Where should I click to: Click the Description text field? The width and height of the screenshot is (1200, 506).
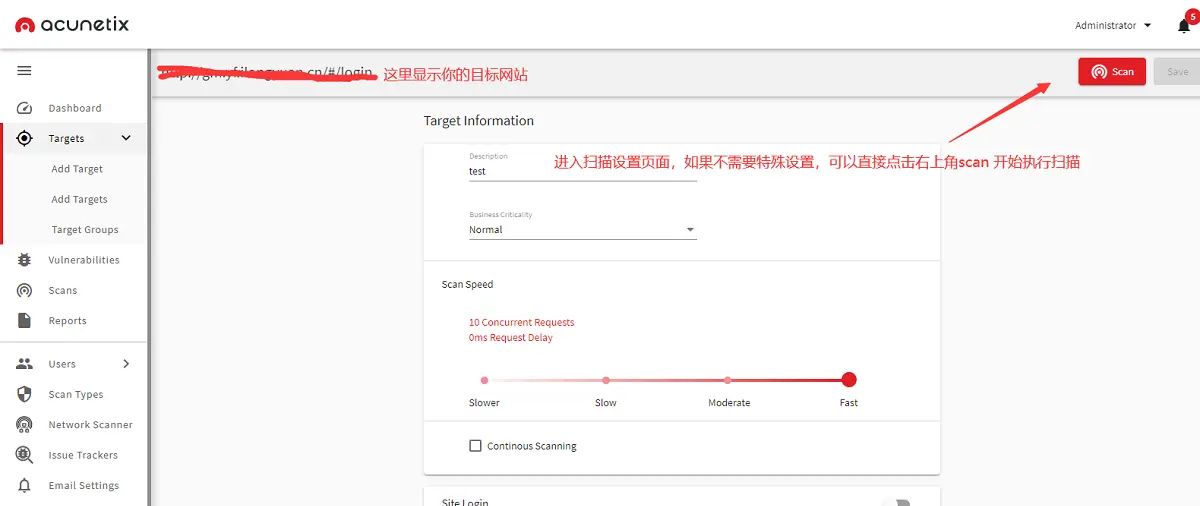coord(582,171)
